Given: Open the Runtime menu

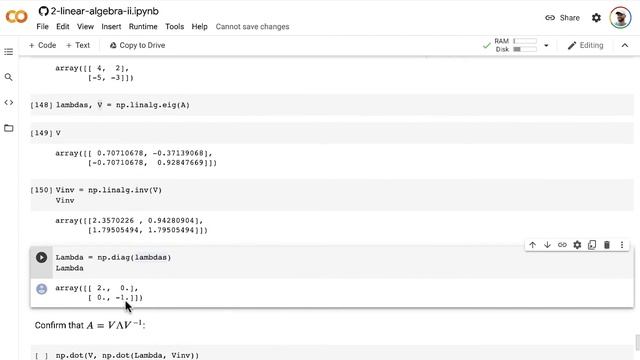Looking at the screenshot, I should (x=143, y=27).
